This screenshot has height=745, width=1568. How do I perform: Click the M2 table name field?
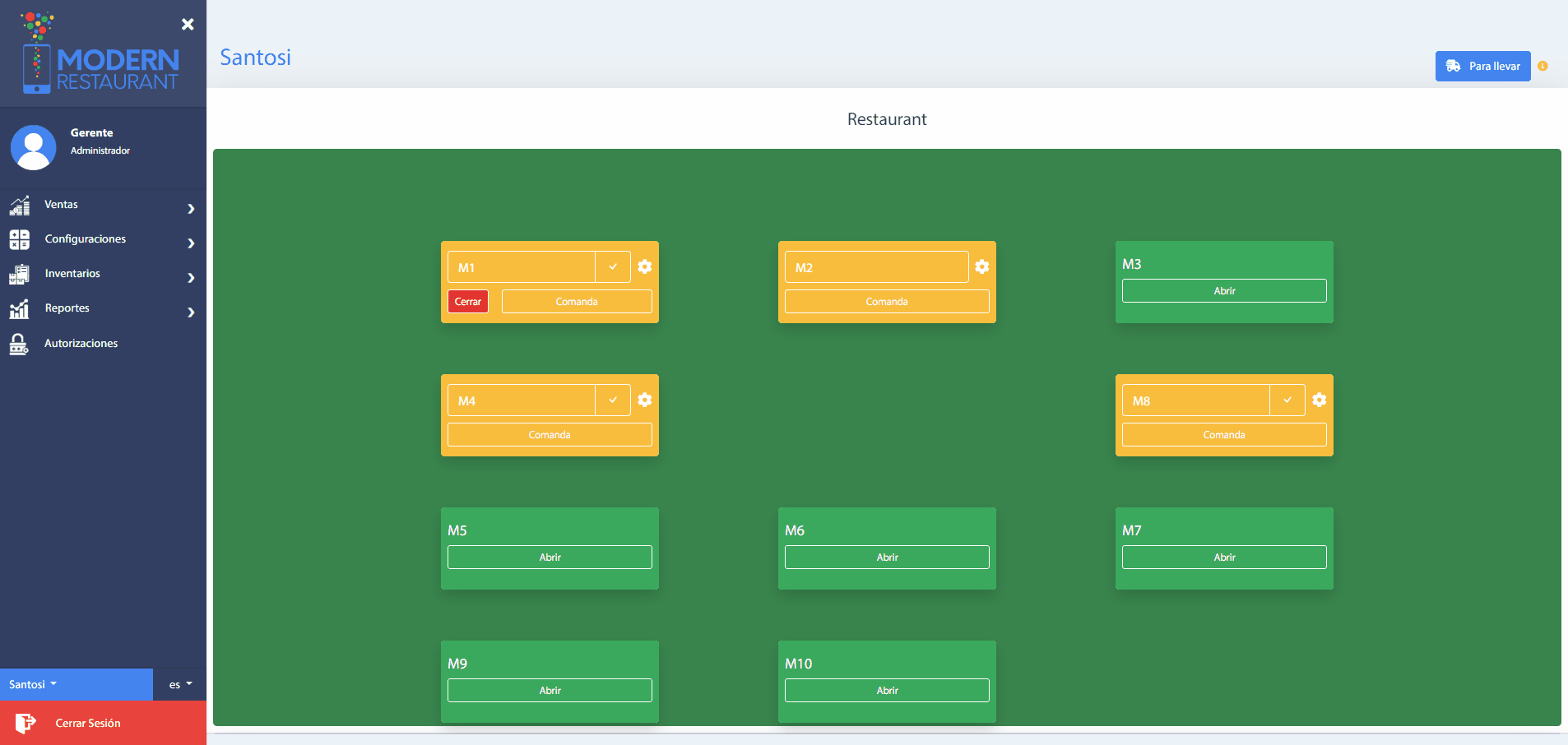pyautogui.click(x=876, y=267)
